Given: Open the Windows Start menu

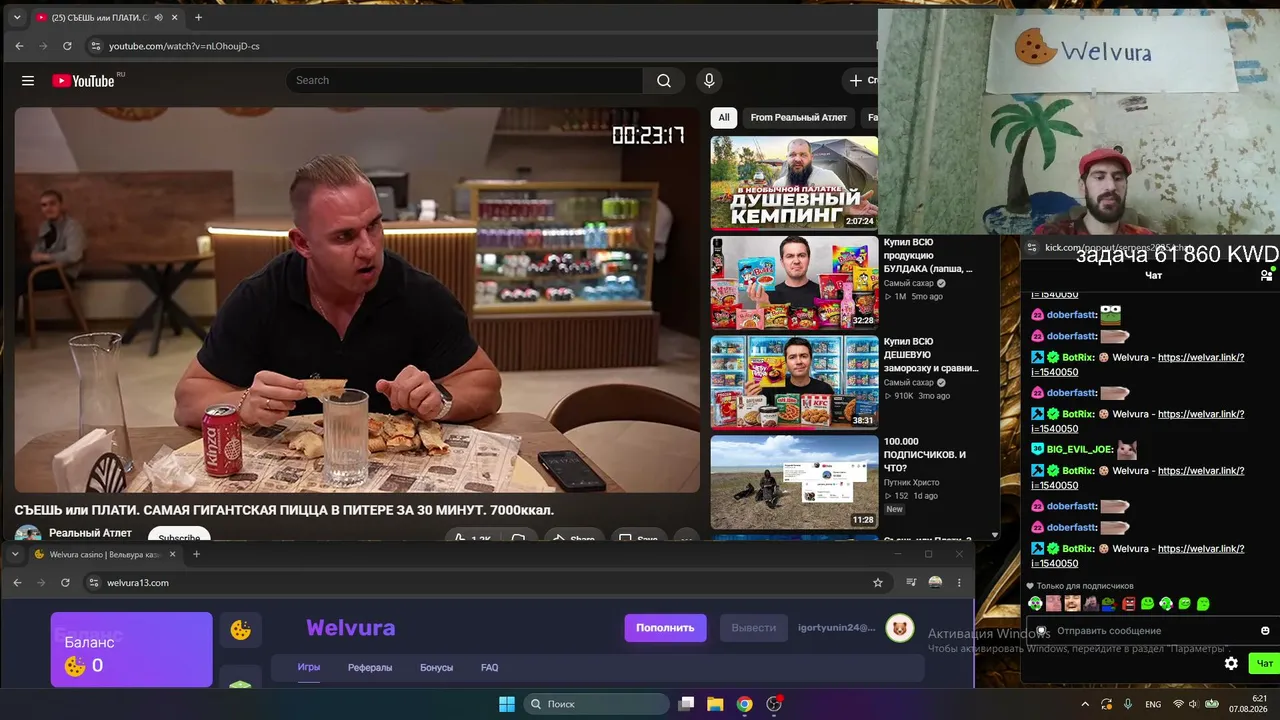Looking at the screenshot, I should pyautogui.click(x=507, y=704).
